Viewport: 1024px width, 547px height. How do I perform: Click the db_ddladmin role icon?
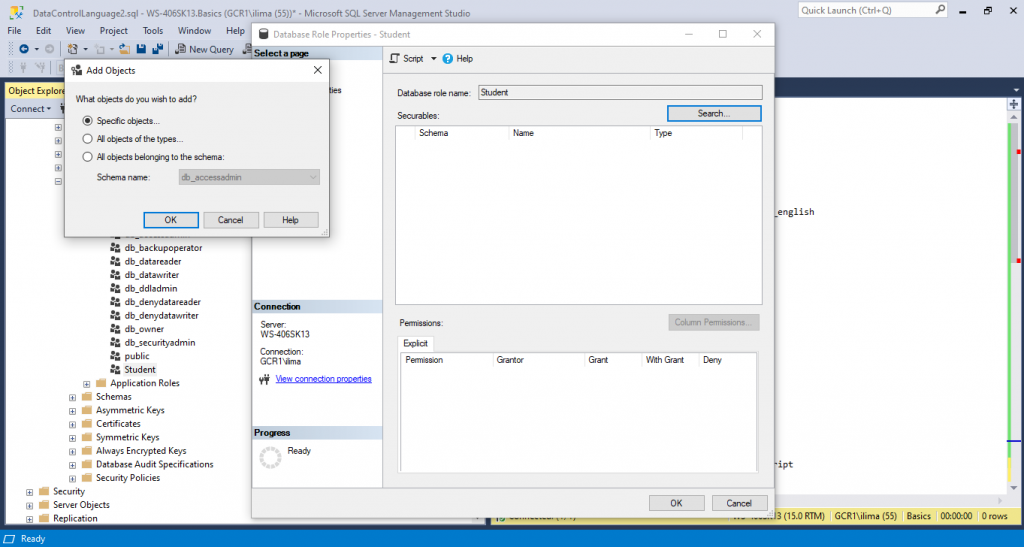click(x=115, y=289)
